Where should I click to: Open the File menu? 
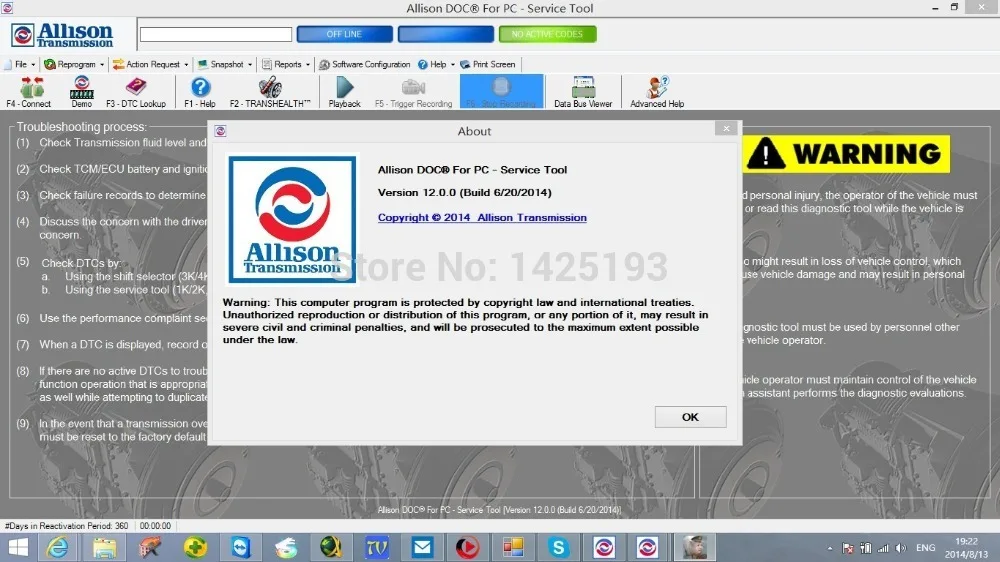click(x=21, y=64)
